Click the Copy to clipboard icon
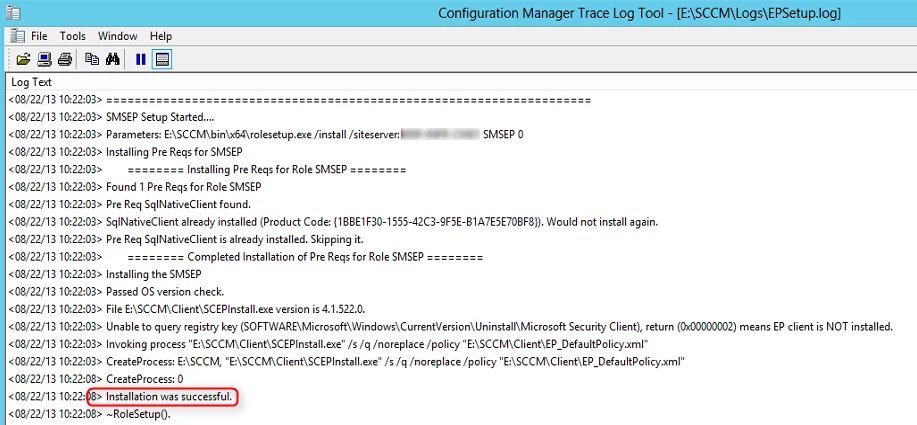 92,59
